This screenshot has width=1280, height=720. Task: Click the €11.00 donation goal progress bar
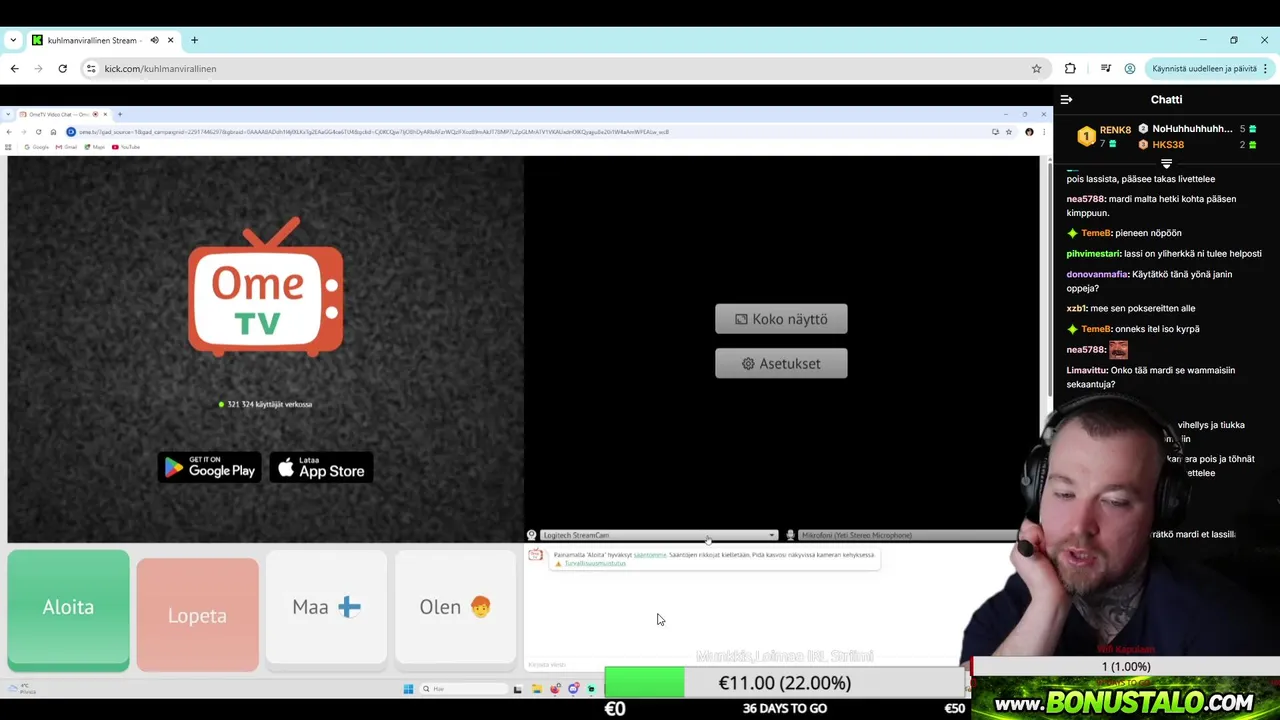(785, 683)
